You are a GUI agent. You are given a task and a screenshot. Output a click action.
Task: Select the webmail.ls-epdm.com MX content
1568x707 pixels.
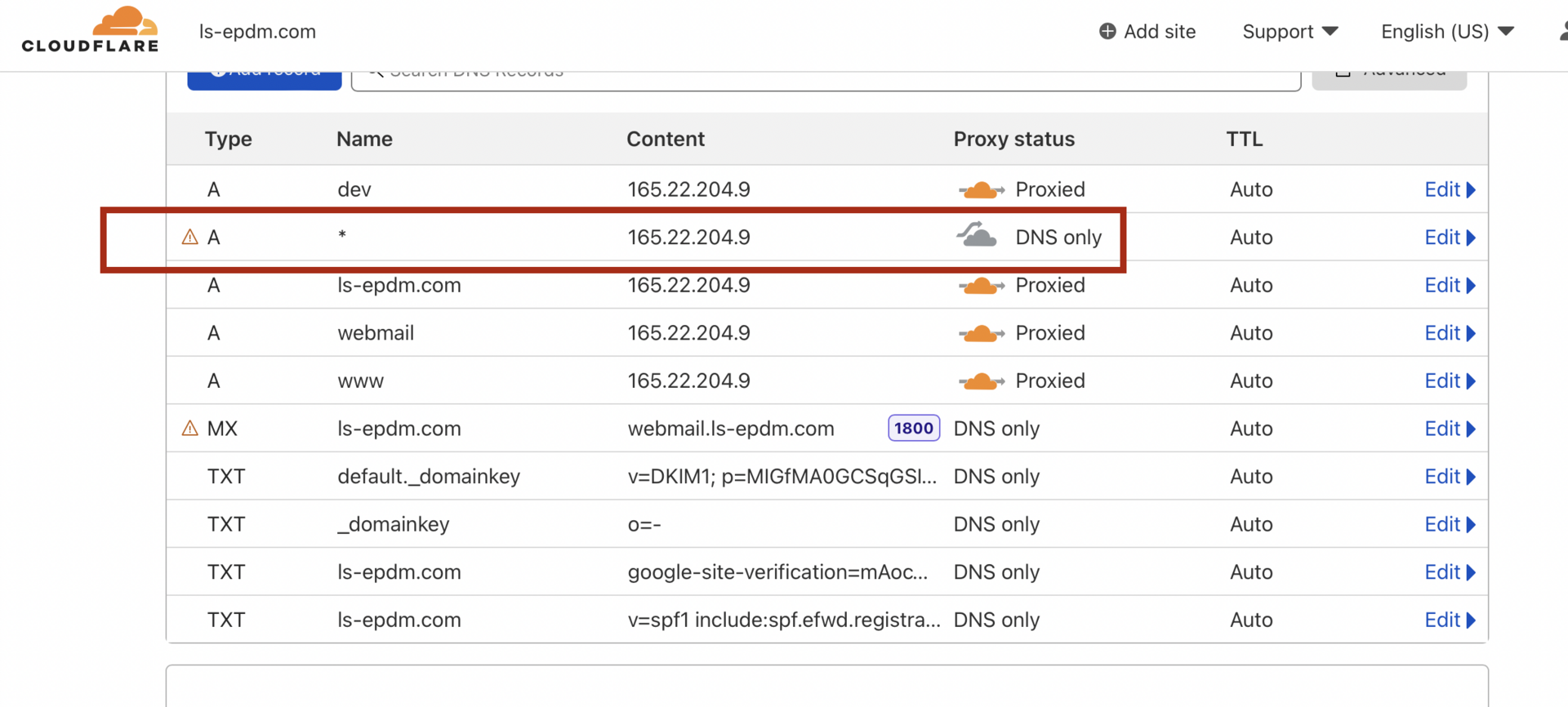coord(731,429)
